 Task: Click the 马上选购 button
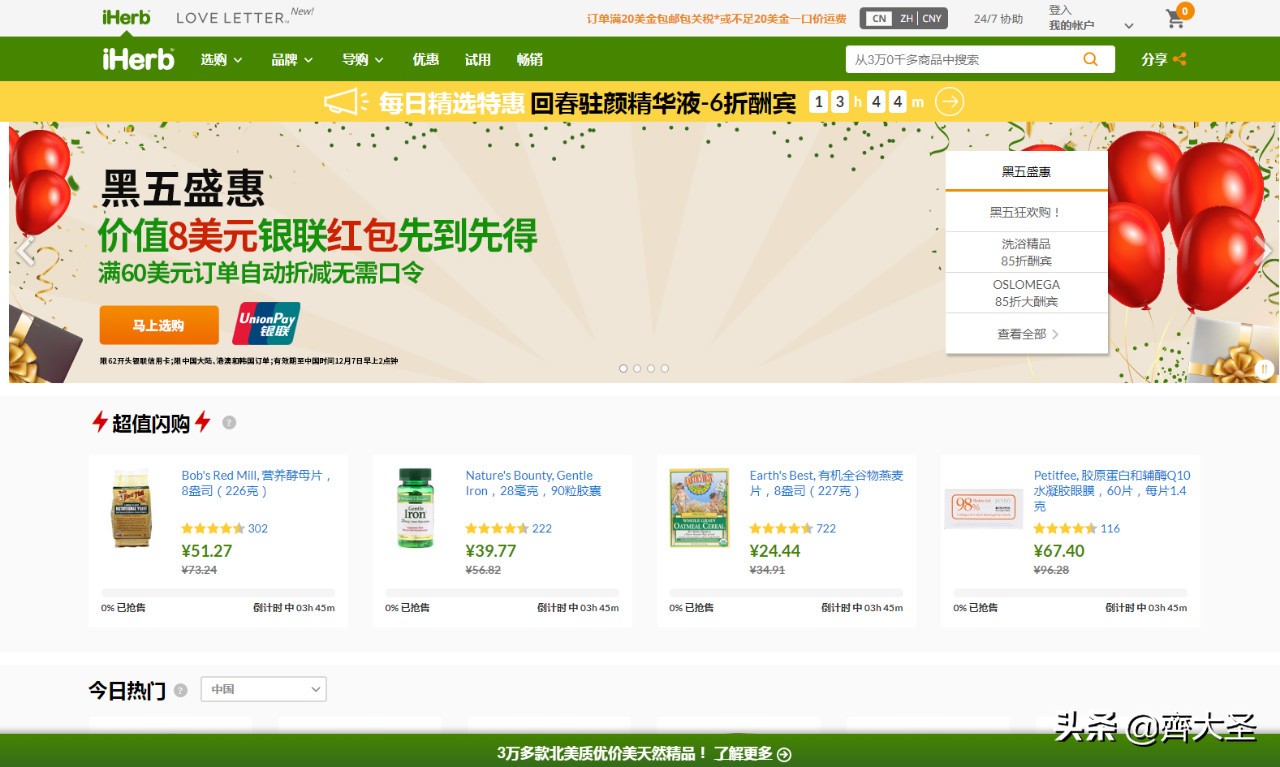[158, 325]
